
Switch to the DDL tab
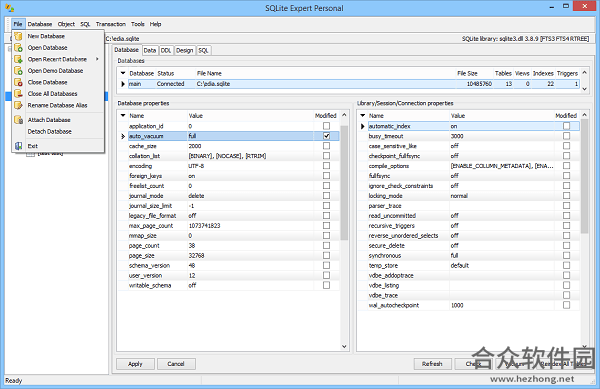pyautogui.click(x=166, y=50)
